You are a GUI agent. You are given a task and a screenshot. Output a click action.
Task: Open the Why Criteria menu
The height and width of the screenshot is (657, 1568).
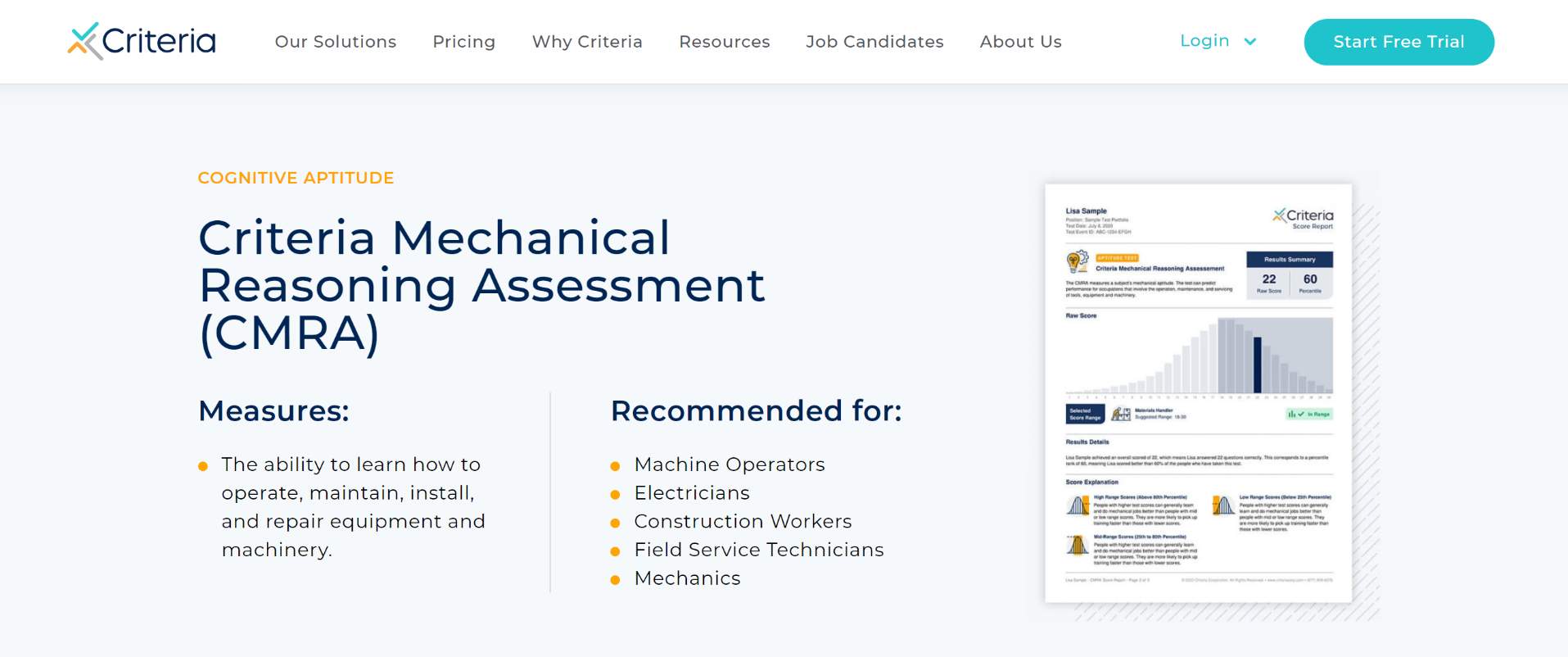tap(587, 42)
